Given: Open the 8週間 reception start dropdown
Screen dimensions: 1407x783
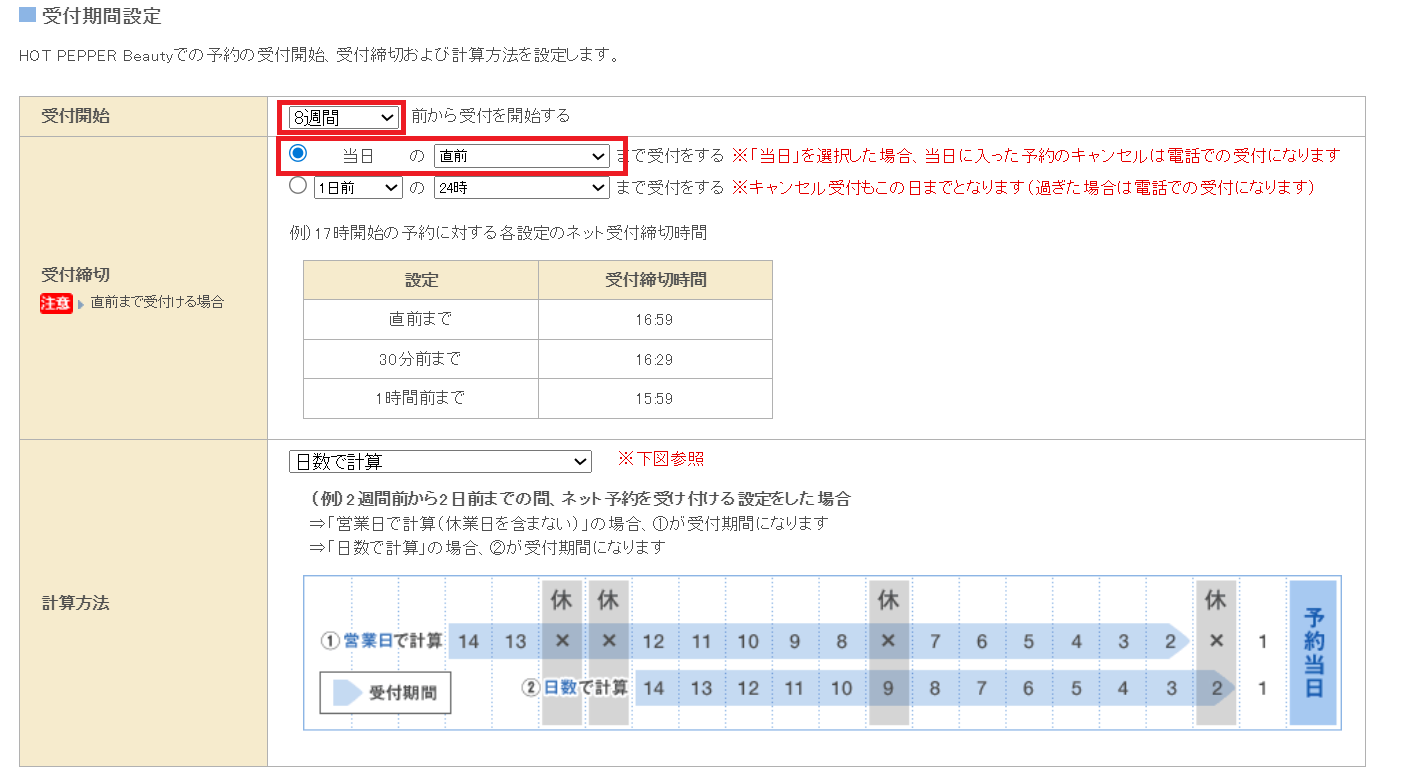Looking at the screenshot, I should [x=343, y=117].
